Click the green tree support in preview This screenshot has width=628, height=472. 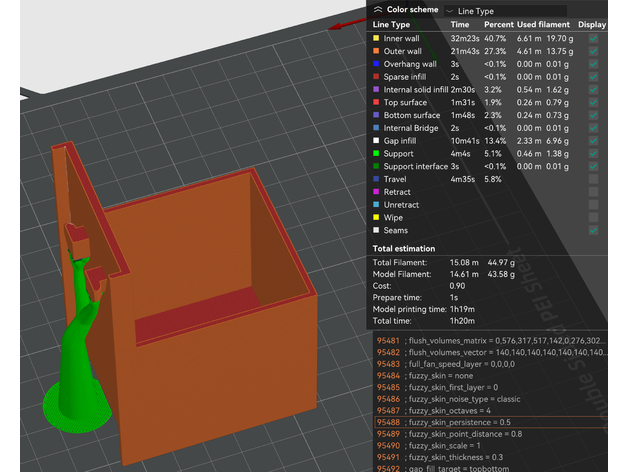pyautogui.click(x=84, y=360)
